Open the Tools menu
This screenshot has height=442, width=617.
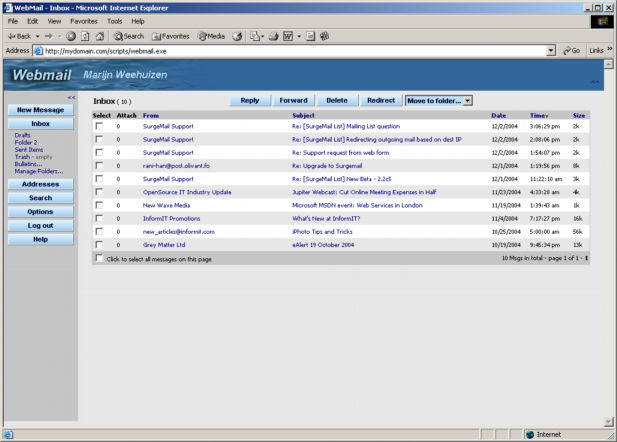click(x=115, y=21)
